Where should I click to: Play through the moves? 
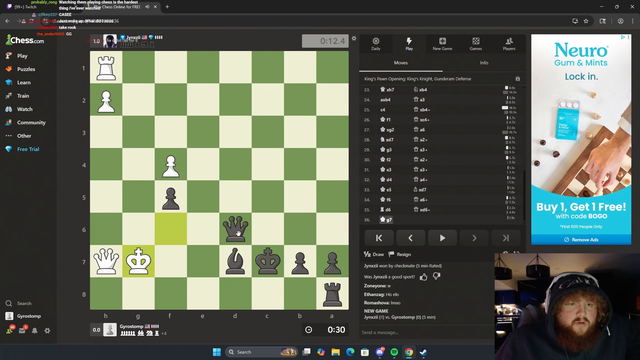442,238
